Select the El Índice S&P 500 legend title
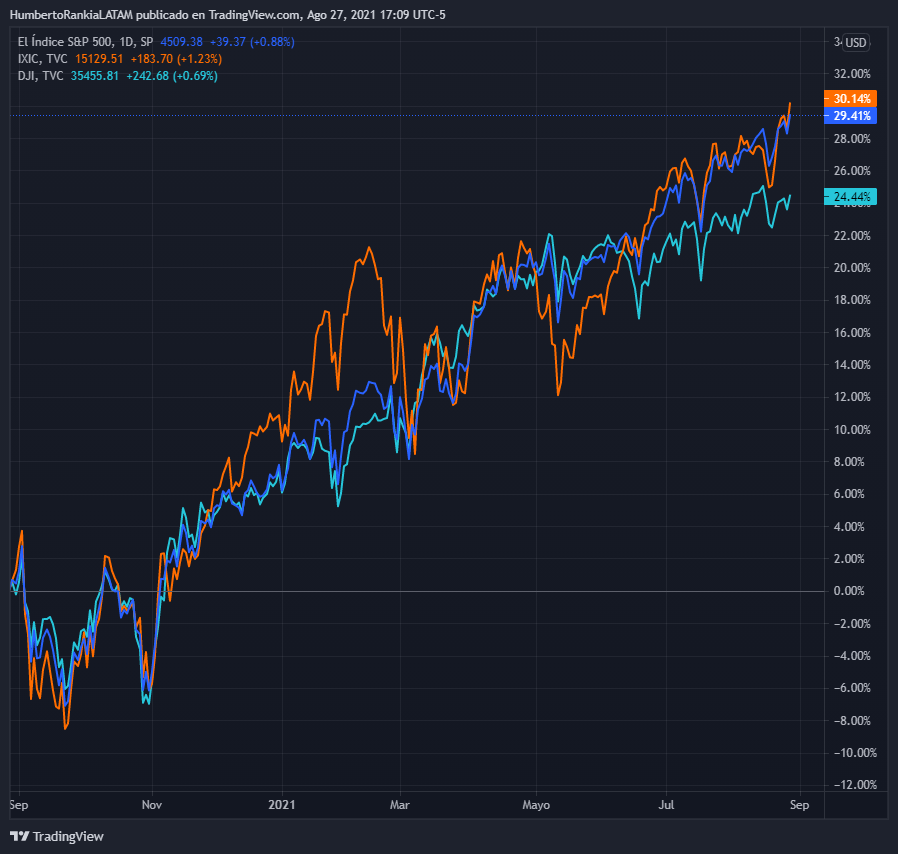The image size is (898, 854). tap(85, 42)
